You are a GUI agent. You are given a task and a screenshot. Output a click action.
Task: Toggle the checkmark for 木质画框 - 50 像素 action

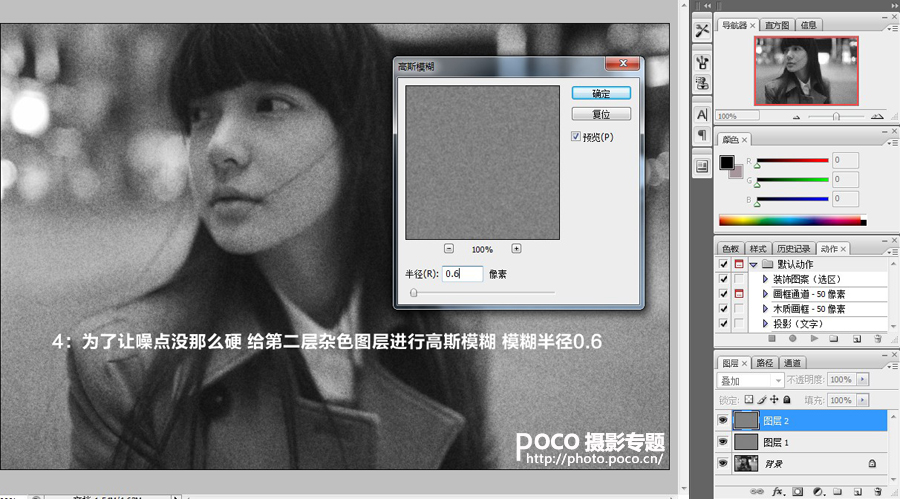pyautogui.click(x=723, y=309)
